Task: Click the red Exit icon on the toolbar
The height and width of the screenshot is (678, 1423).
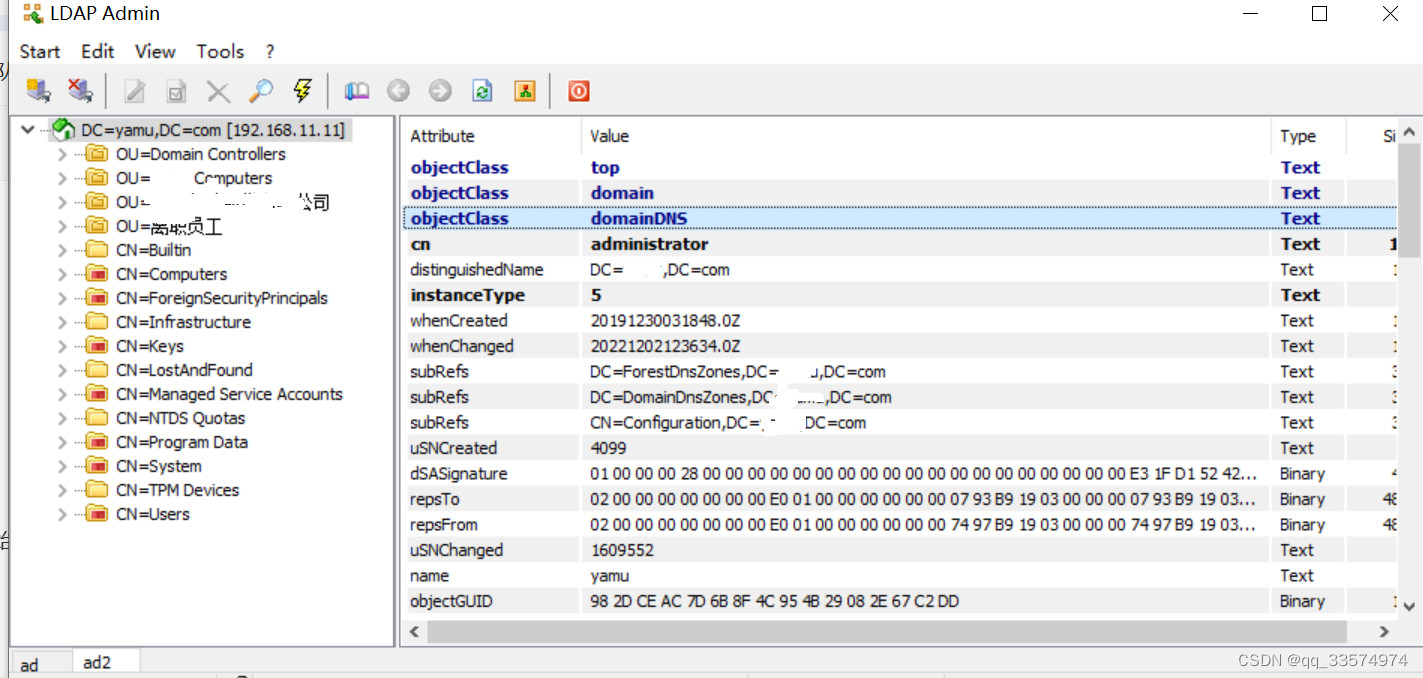Action: pyautogui.click(x=579, y=90)
